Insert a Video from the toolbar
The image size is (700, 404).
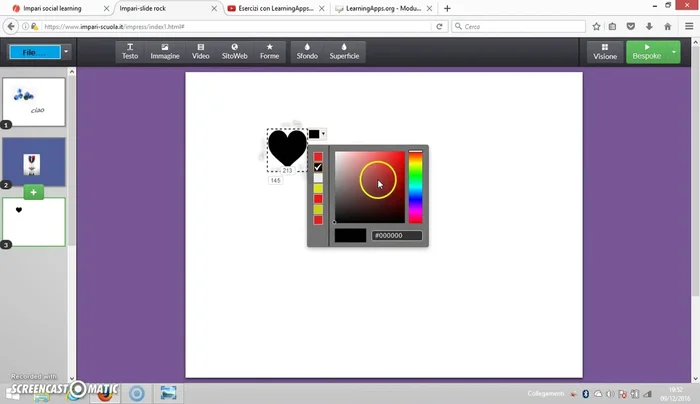pyautogui.click(x=200, y=52)
